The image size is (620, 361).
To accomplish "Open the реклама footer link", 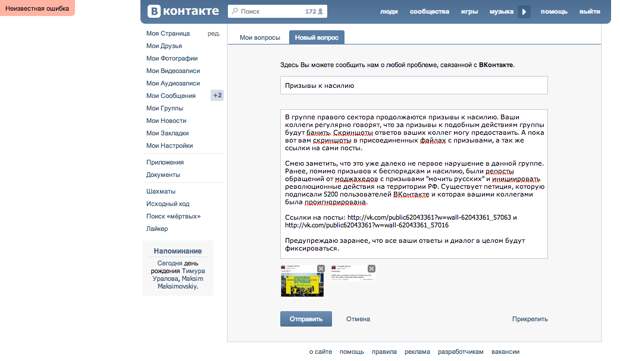I will pos(417,352).
